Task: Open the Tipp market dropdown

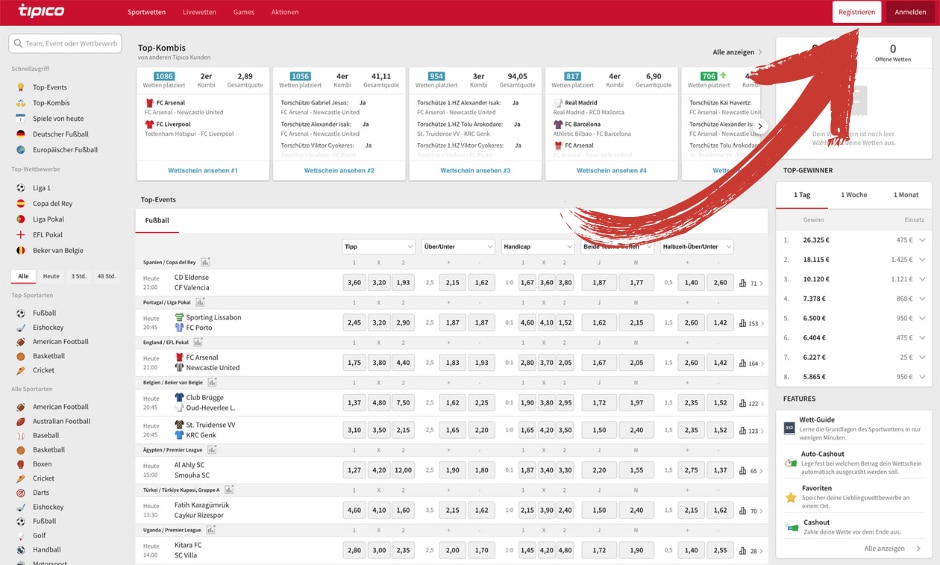Action: (x=379, y=247)
